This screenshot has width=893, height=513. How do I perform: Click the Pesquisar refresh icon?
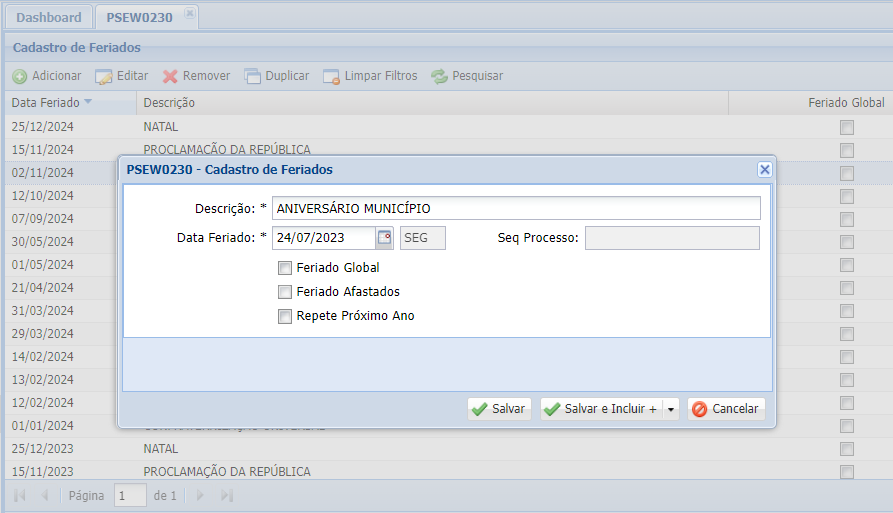439,76
